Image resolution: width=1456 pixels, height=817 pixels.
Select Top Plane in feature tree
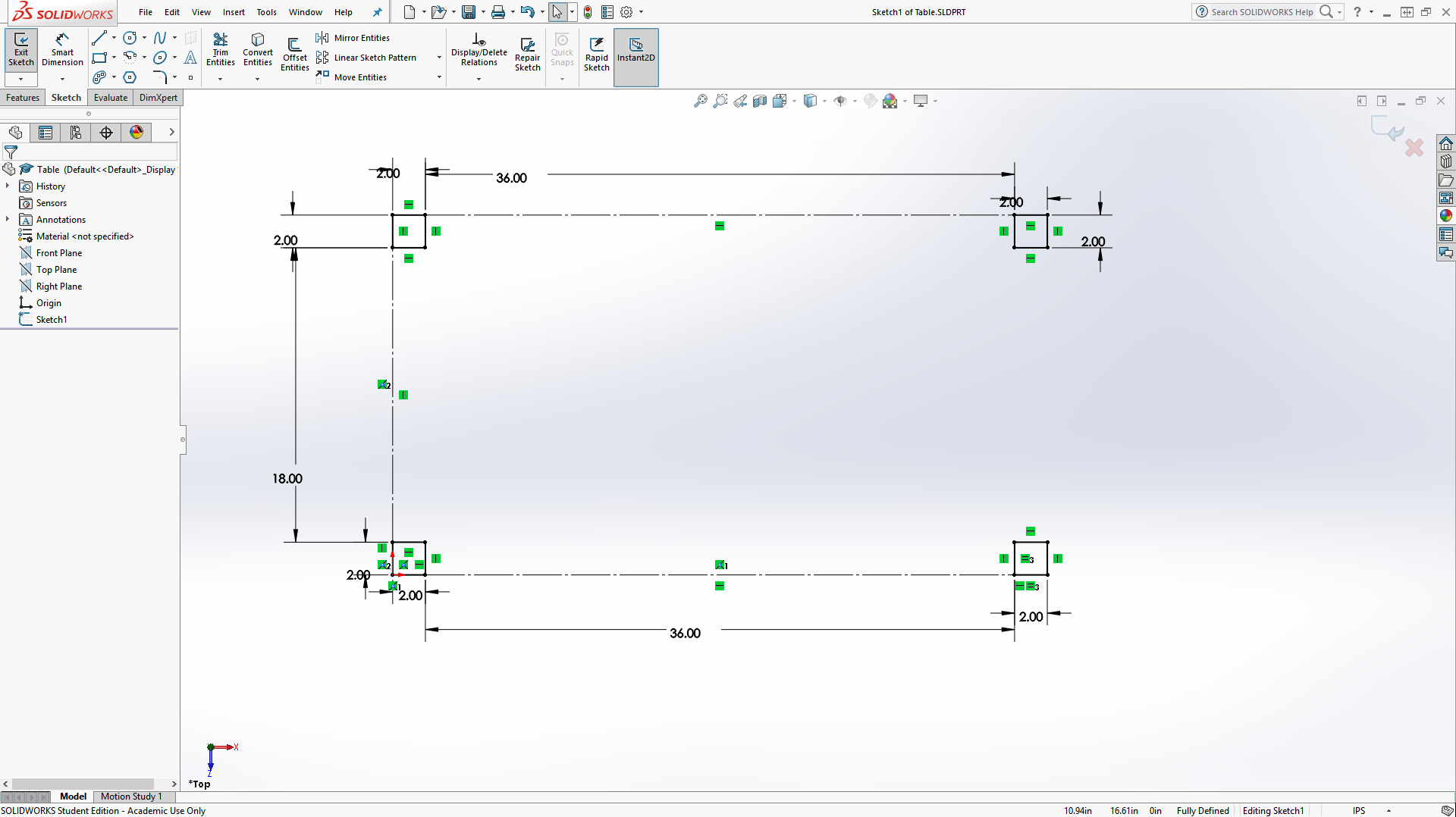point(56,270)
